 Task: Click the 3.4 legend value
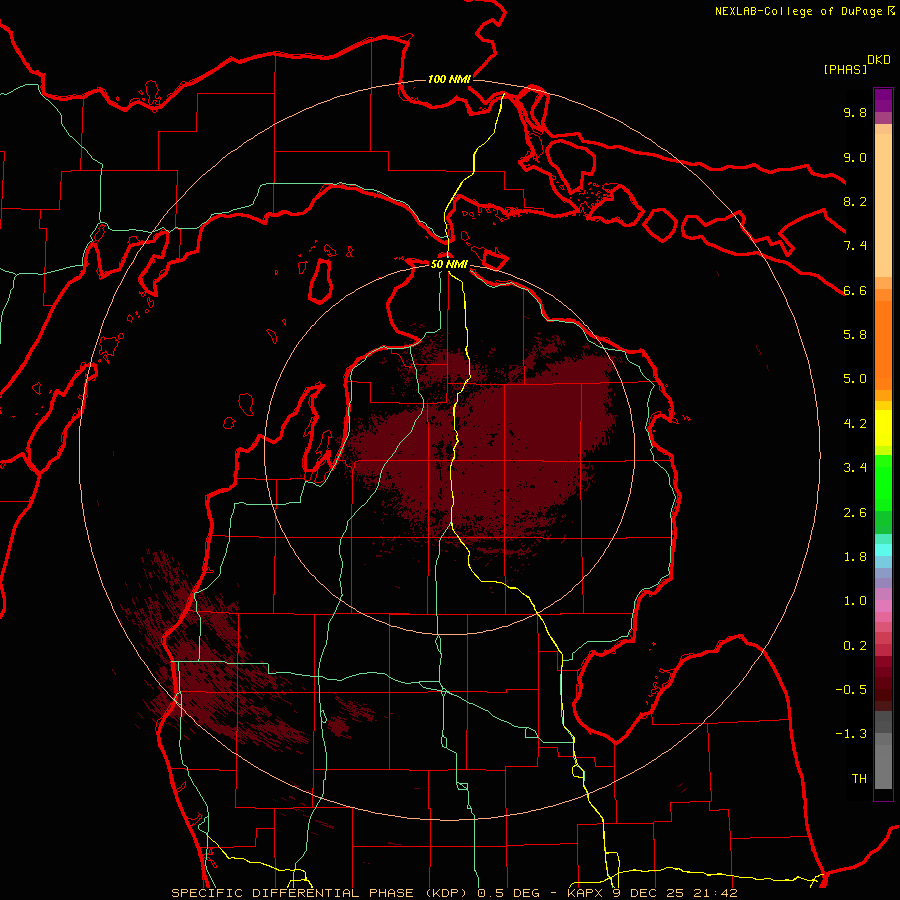[x=855, y=468]
